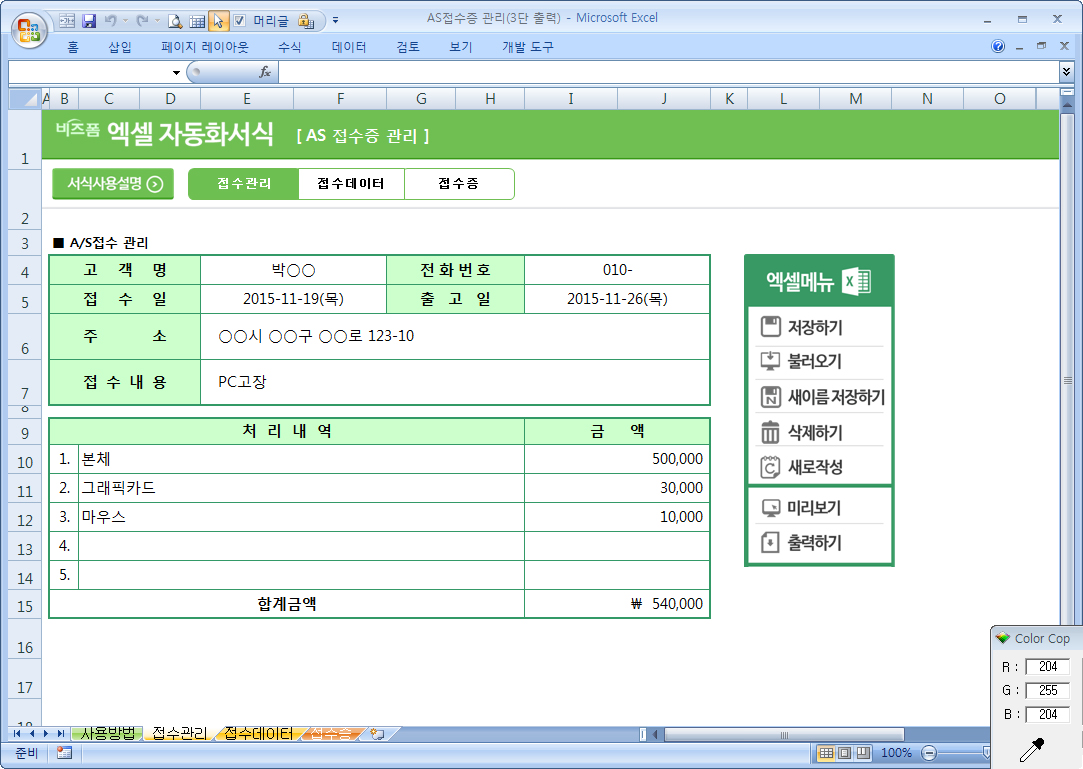Click the 저장하기 save item in Excel menu
The image size is (1083, 769).
coord(814,327)
